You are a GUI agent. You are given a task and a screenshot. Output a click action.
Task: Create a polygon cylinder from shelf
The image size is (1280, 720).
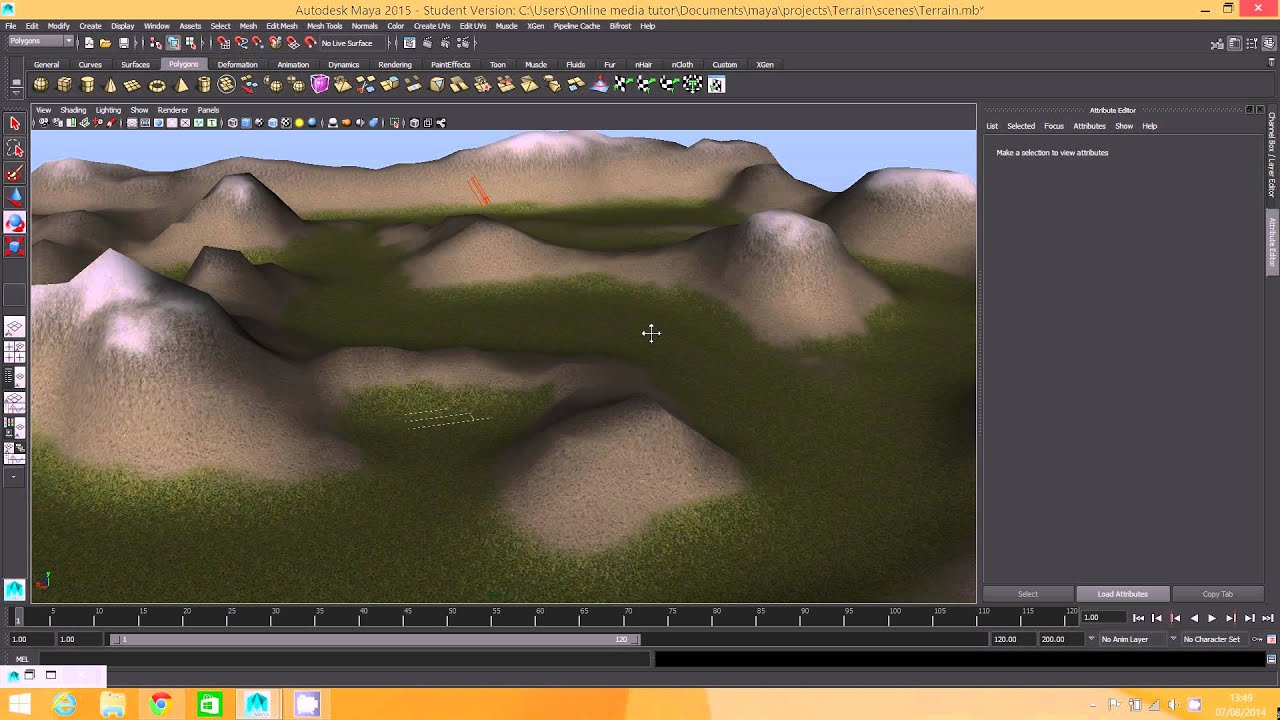(x=88, y=85)
